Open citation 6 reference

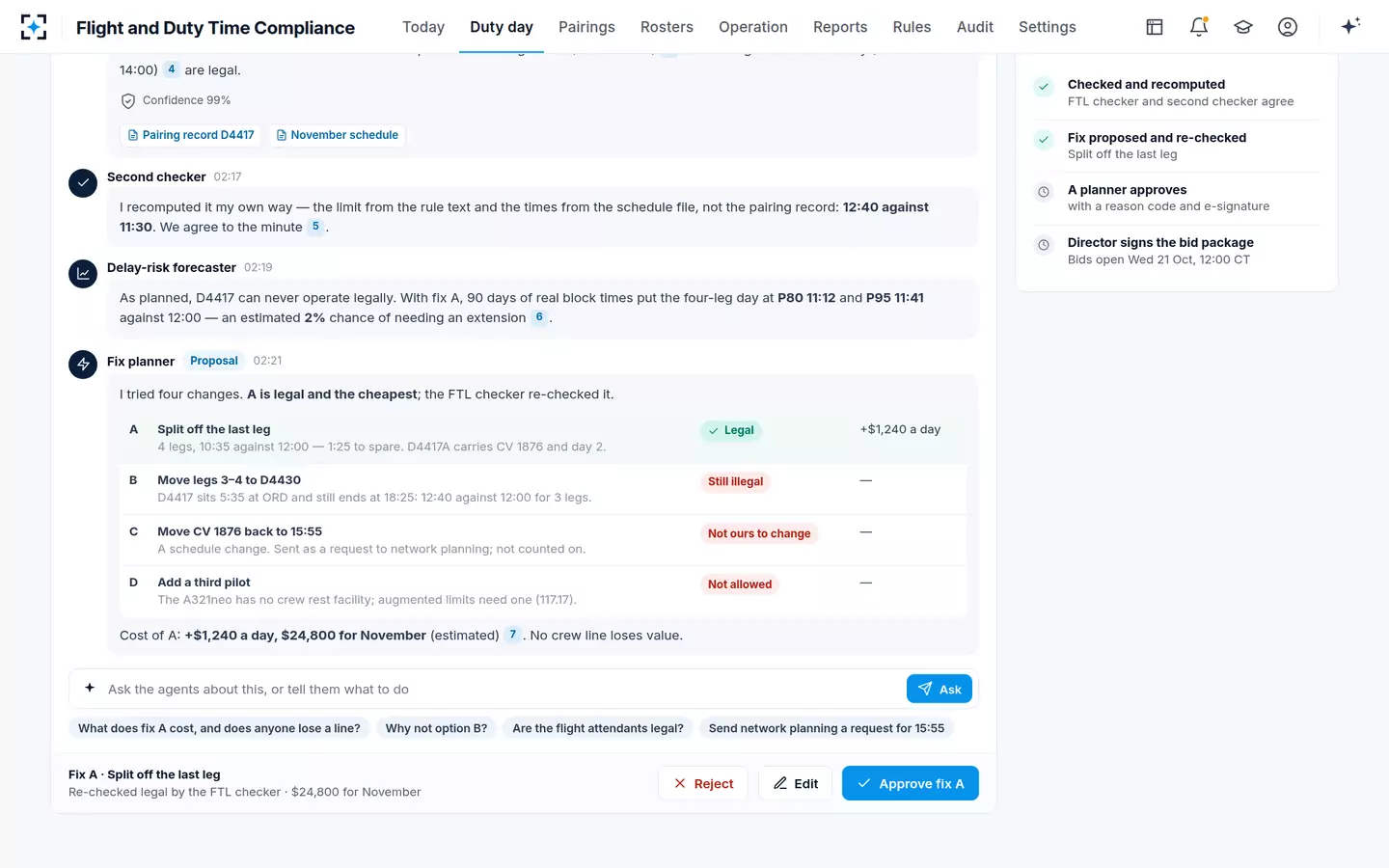tap(539, 317)
